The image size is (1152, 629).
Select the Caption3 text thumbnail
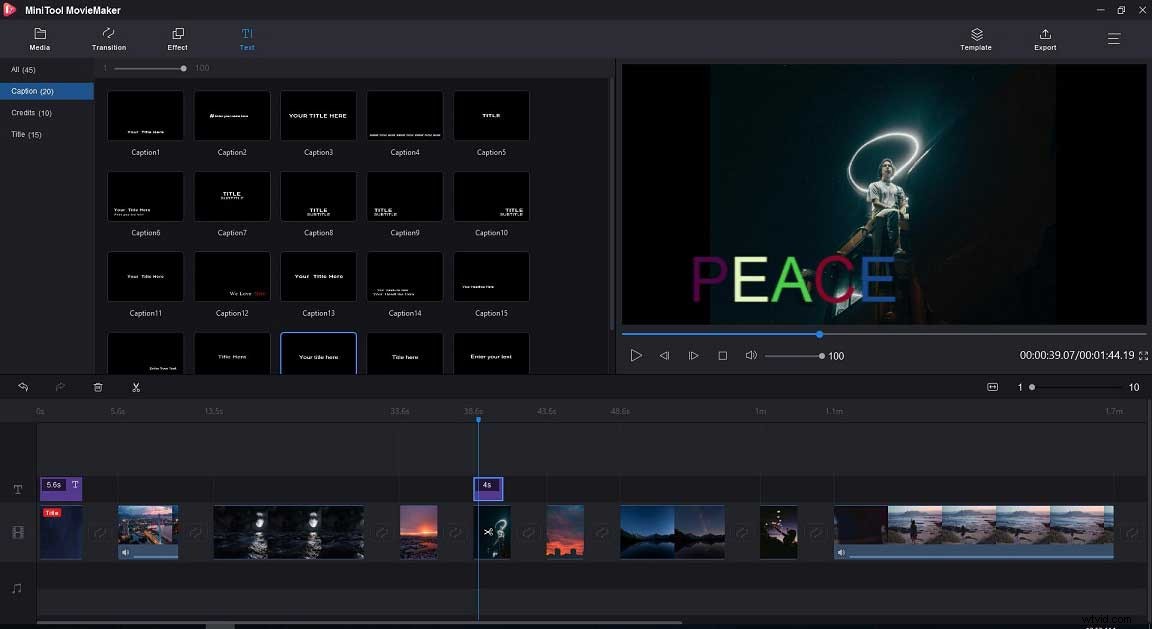[318, 115]
